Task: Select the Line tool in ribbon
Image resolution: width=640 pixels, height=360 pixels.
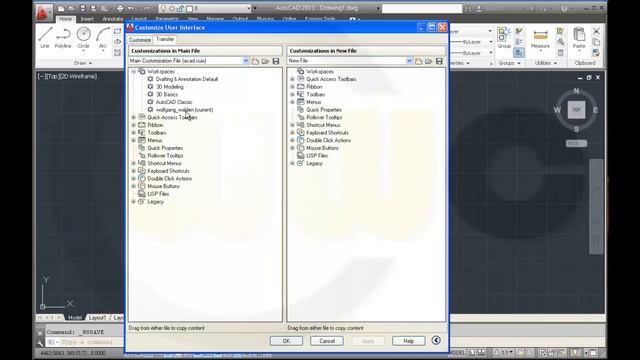Action: 45,38
